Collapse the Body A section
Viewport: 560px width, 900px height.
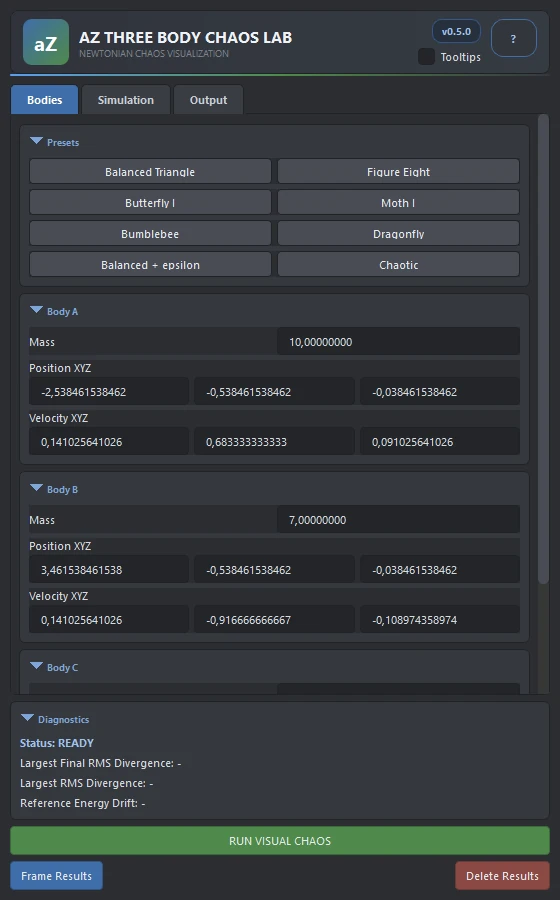coord(36,311)
